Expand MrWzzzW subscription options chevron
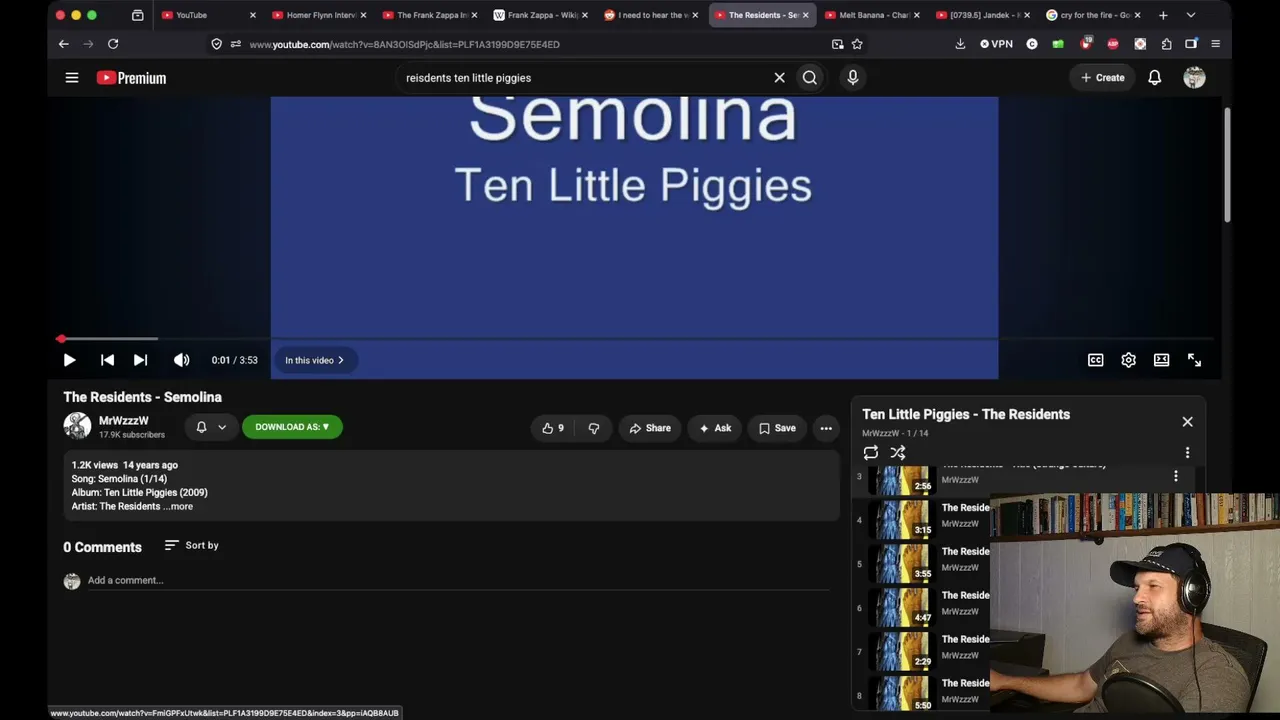 (x=222, y=427)
